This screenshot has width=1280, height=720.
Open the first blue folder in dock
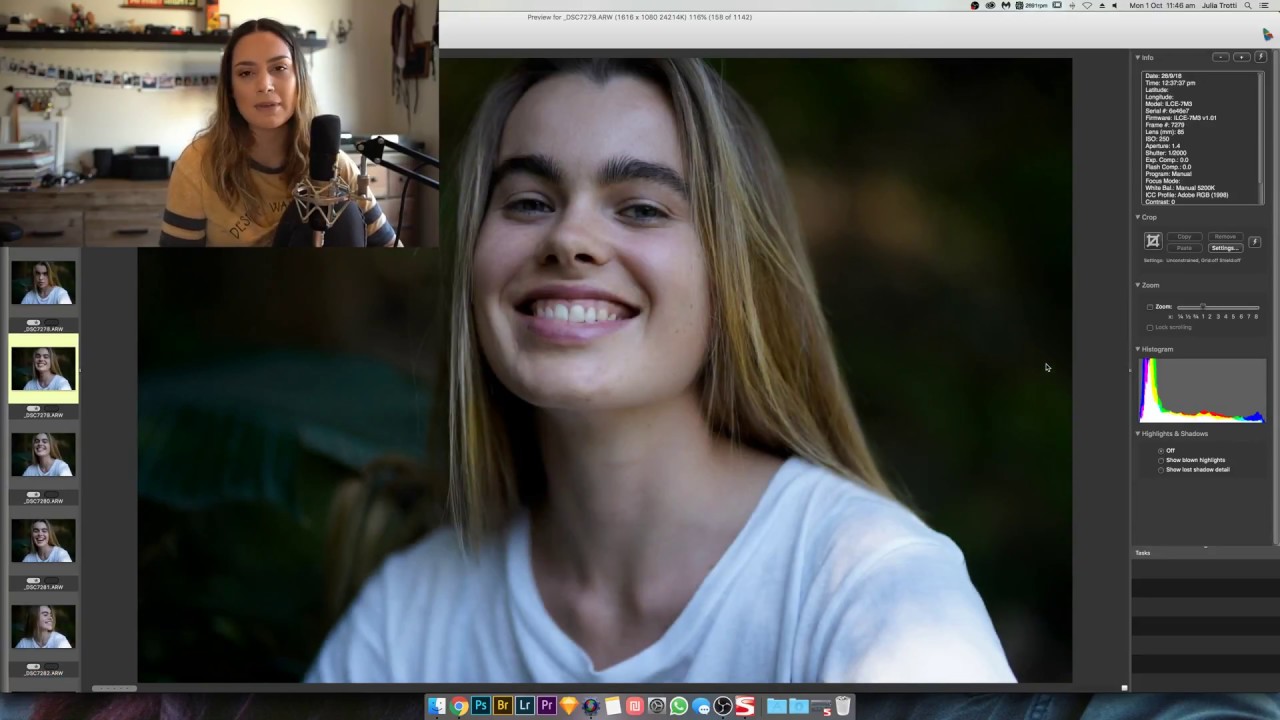(777, 706)
